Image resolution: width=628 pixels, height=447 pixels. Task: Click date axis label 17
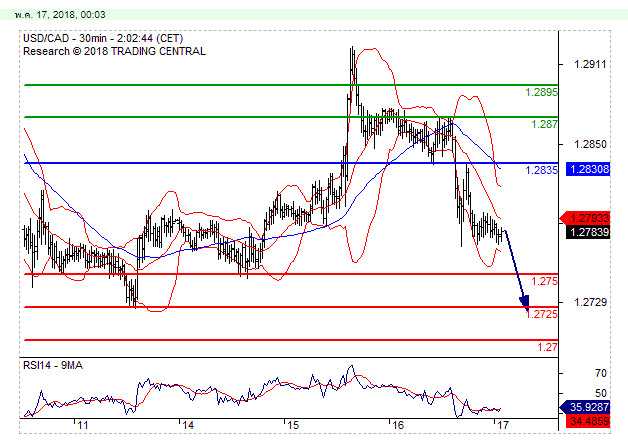pyautogui.click(x=503, y=425)
